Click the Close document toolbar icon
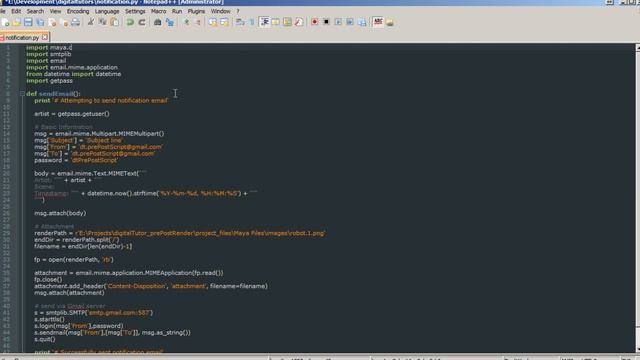This screenshot has width=640, height=360. pos(52,22)
